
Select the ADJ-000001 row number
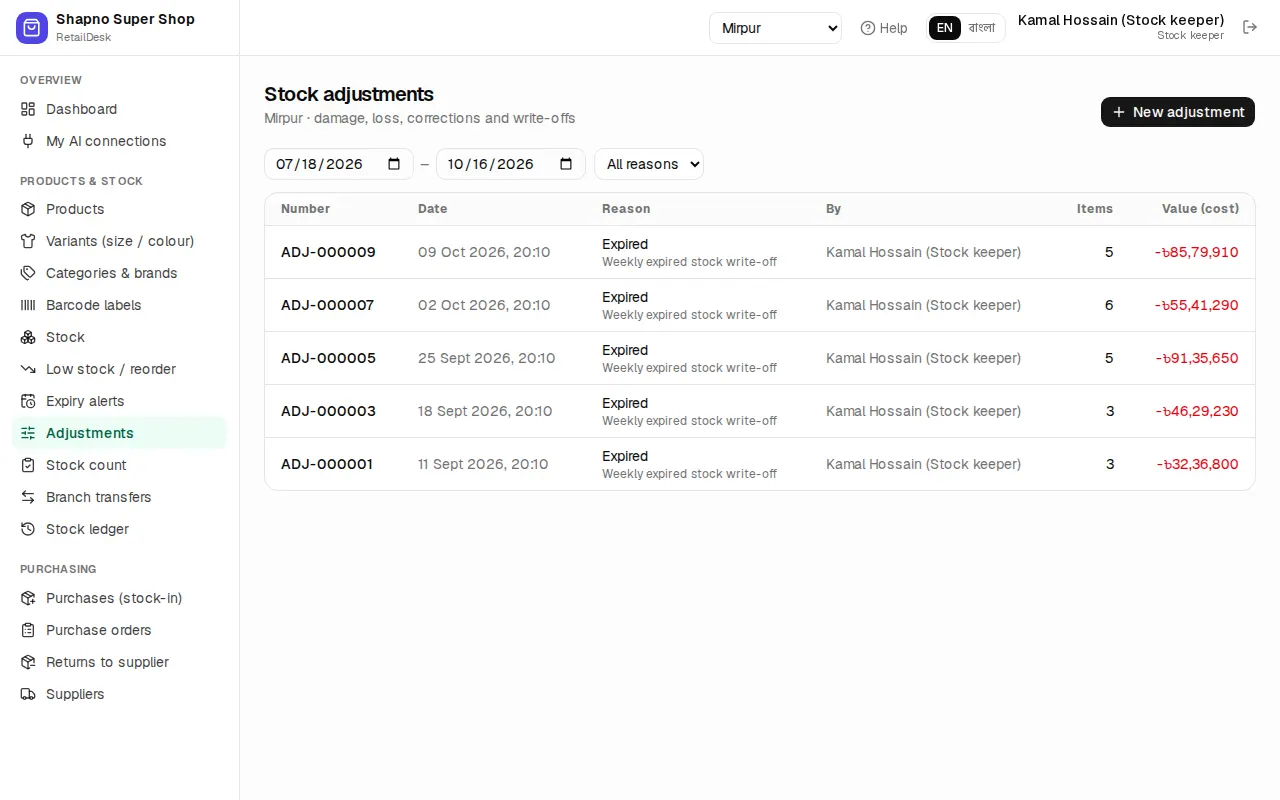[327, 464]
